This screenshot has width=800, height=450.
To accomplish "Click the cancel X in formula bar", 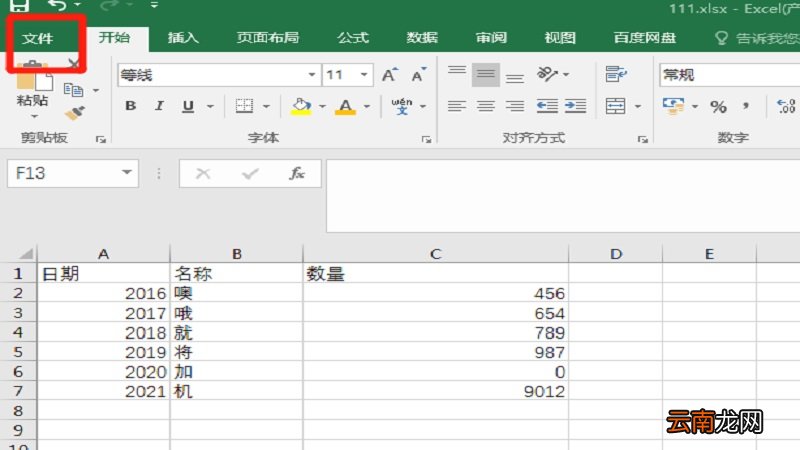I will [x=203, y=173].
